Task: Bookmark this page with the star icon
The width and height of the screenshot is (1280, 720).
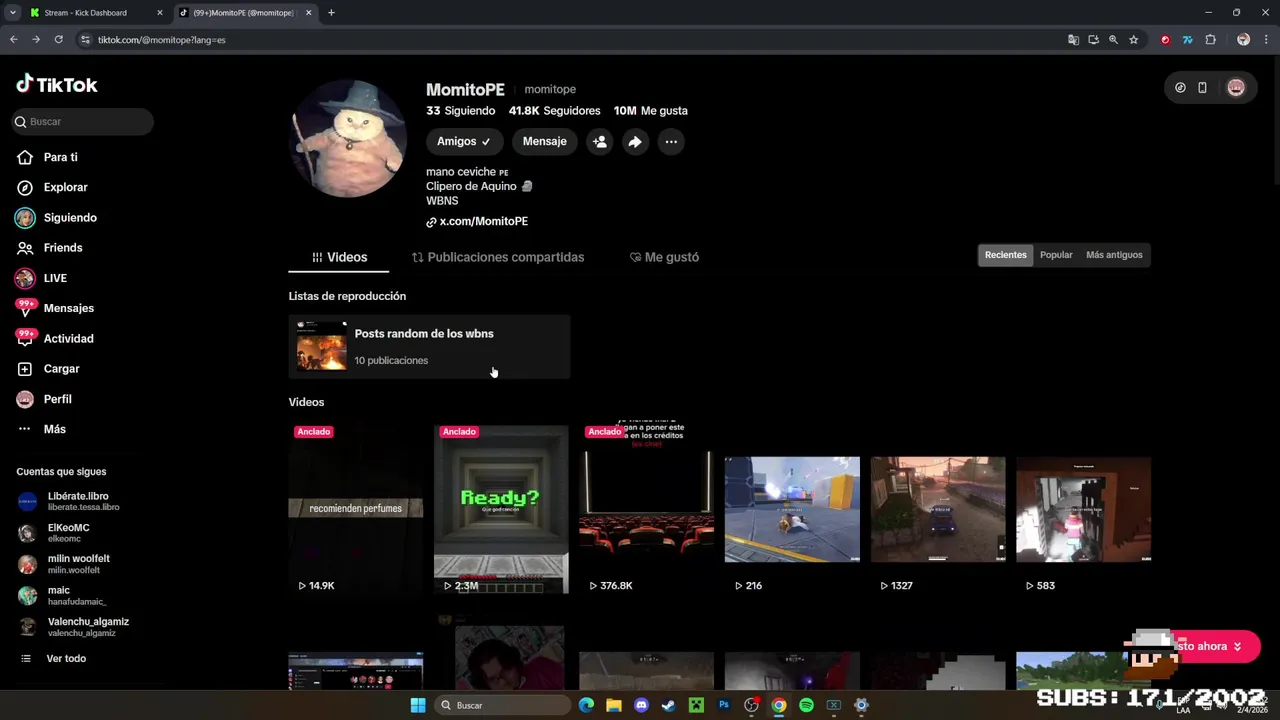Action: 1133,40
